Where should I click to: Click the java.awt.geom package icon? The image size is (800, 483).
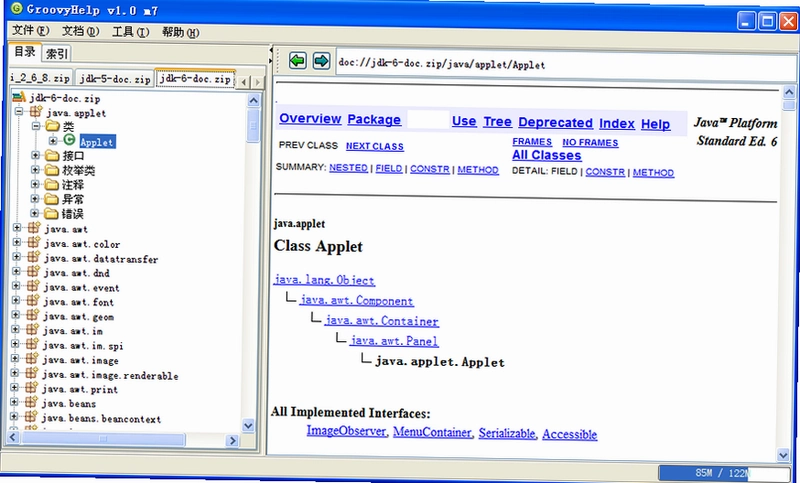tap(32, 315)
